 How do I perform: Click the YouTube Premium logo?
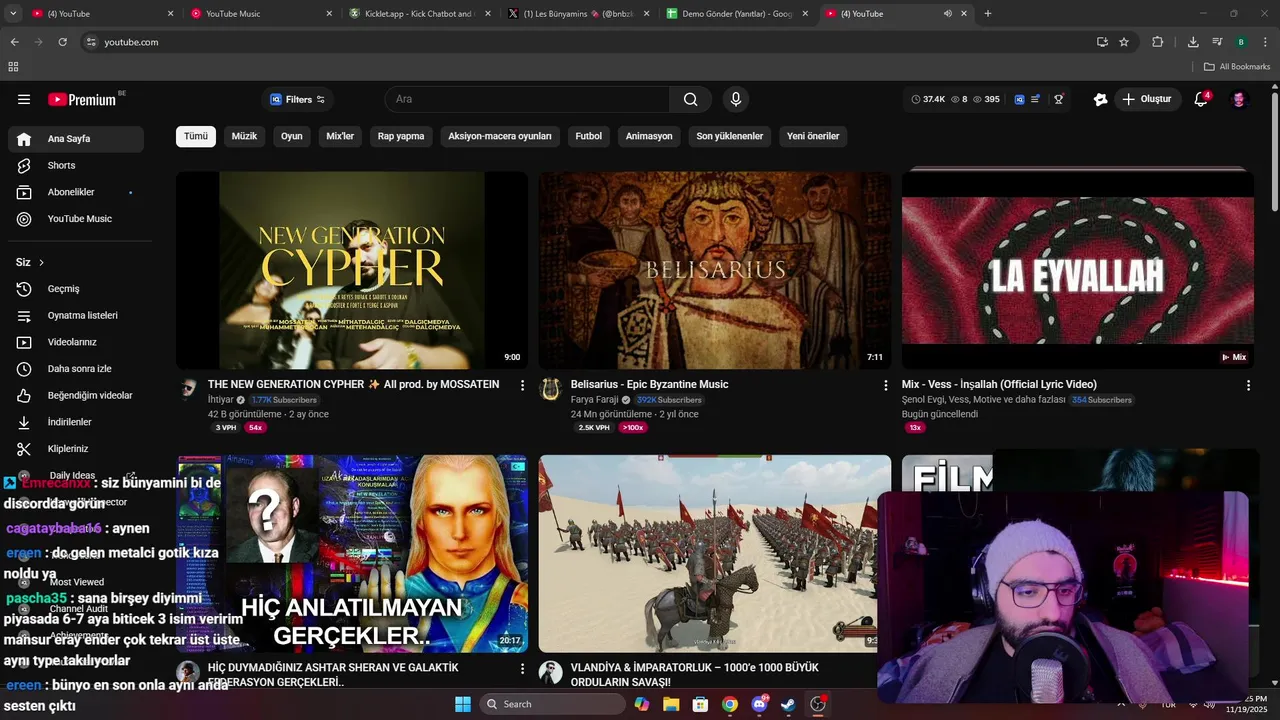click(x=82, y=99)
